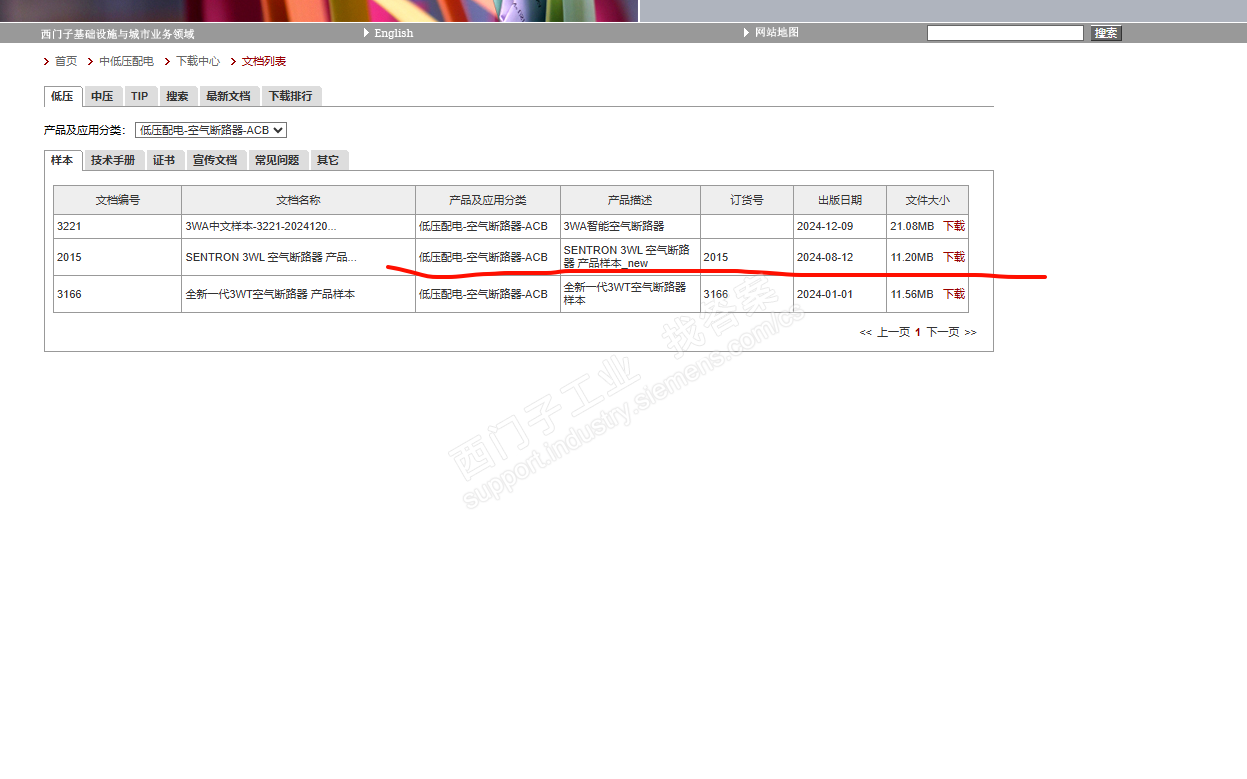Jump to last page with >>
The height and width of the screenshot is (779, 1247).
pyautogui.click(x=970, y=332)
